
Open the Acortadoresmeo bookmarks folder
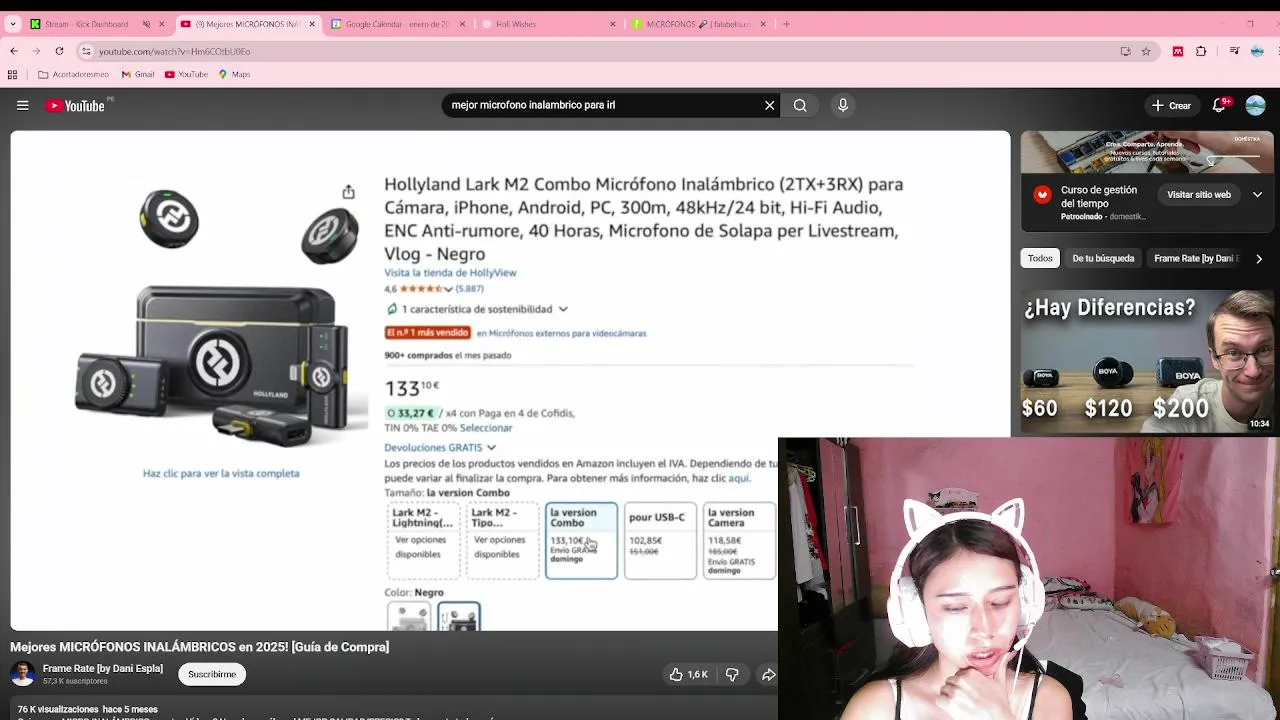click(73, 74)
